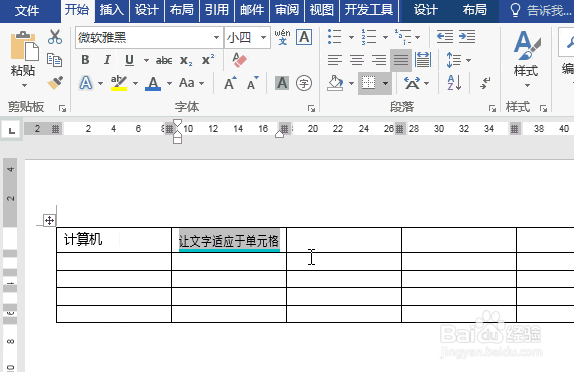
Task: Switch to the 引用 References tab
Action: (x=217, y=10)
